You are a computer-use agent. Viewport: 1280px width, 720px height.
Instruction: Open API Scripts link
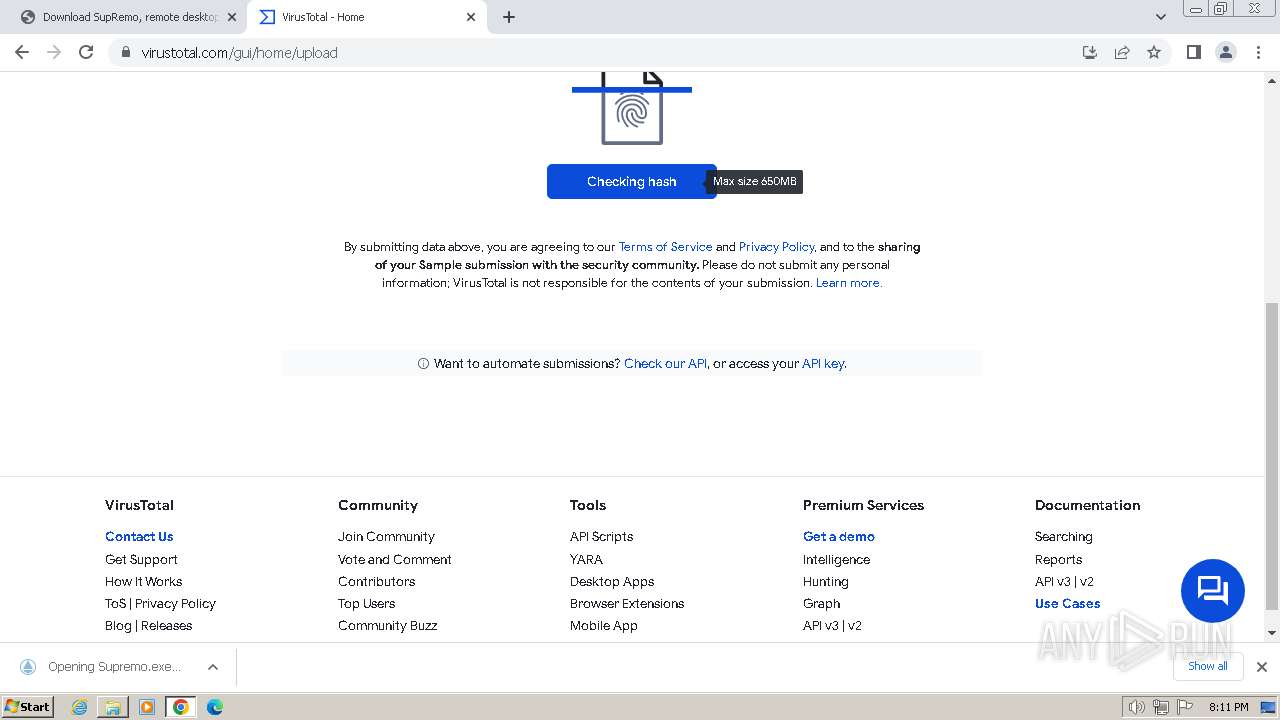point(601,537)
